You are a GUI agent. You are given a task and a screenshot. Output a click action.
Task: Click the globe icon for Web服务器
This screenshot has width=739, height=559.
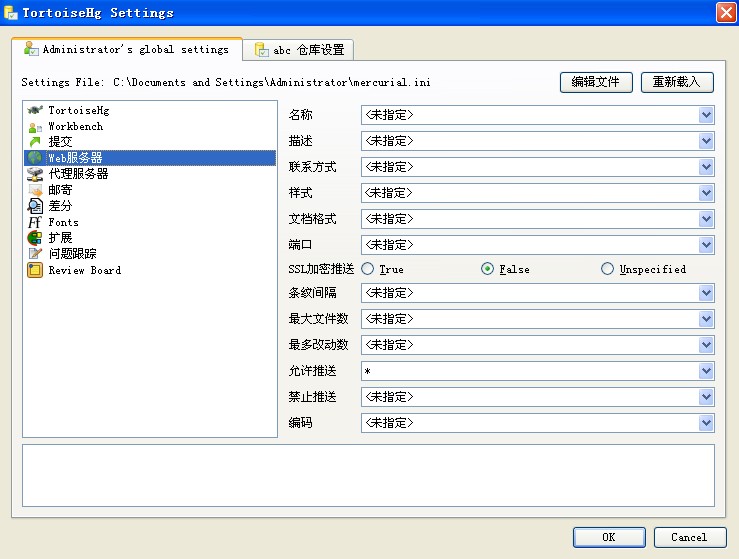pos(35,158)
